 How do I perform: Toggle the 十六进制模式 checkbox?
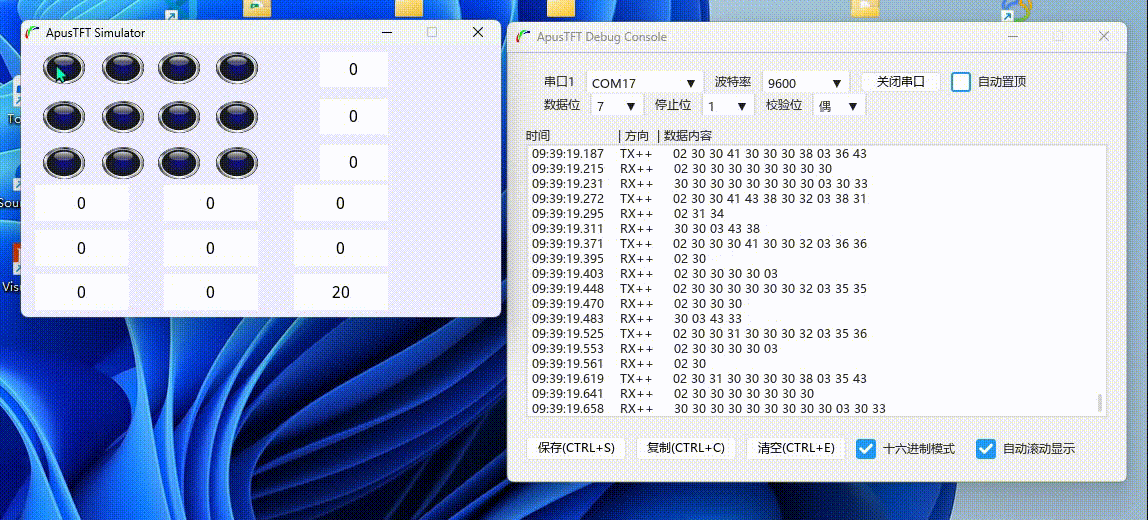tap(866, 449)
